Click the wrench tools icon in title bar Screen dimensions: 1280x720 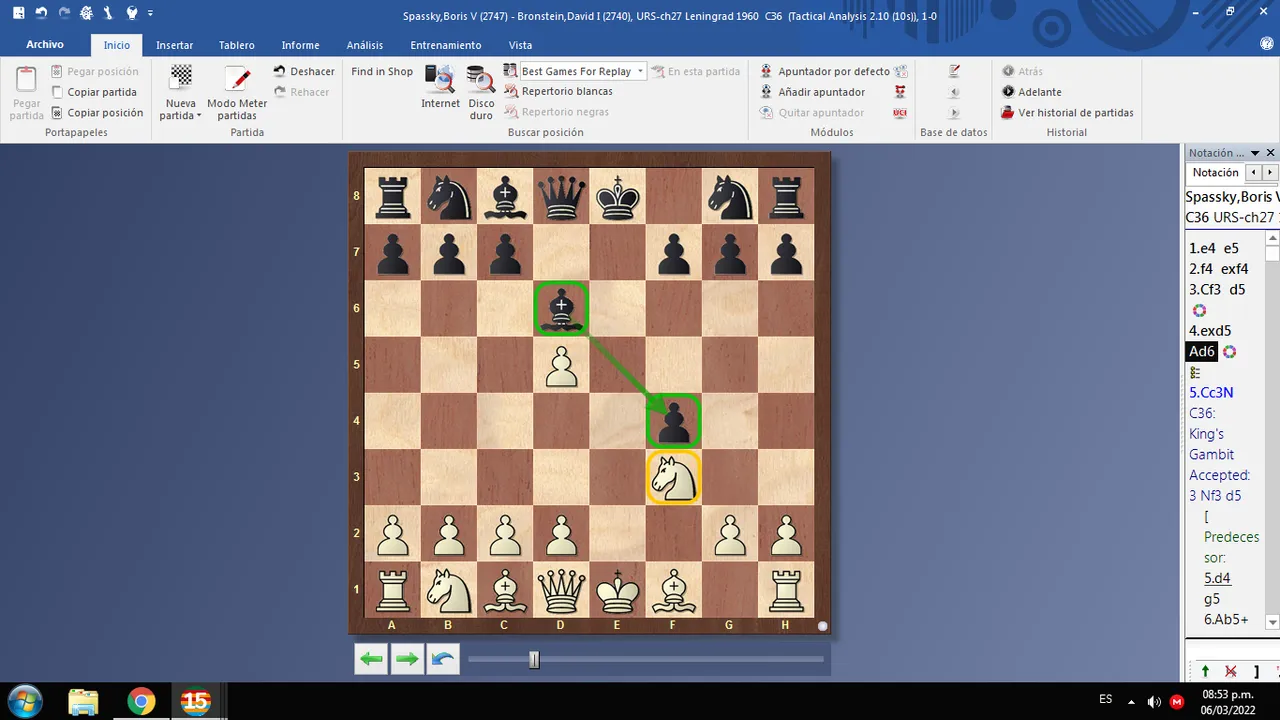(108, 13)
